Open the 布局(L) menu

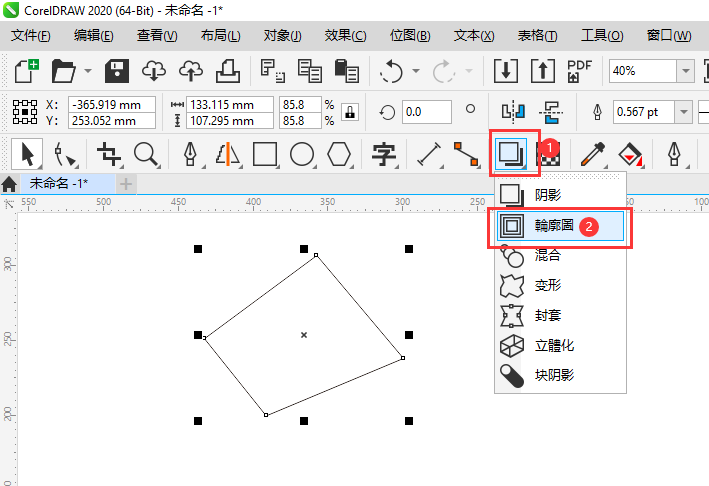[221, 35]
